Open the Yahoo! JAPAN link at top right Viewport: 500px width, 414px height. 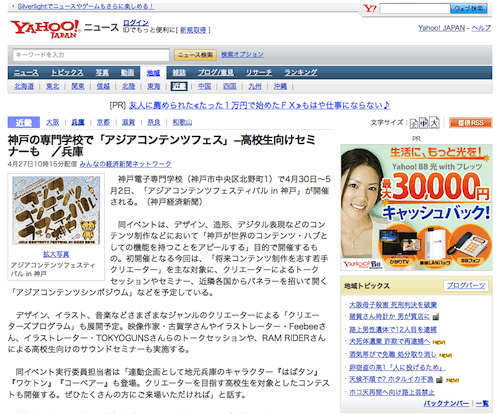point(442,28)
